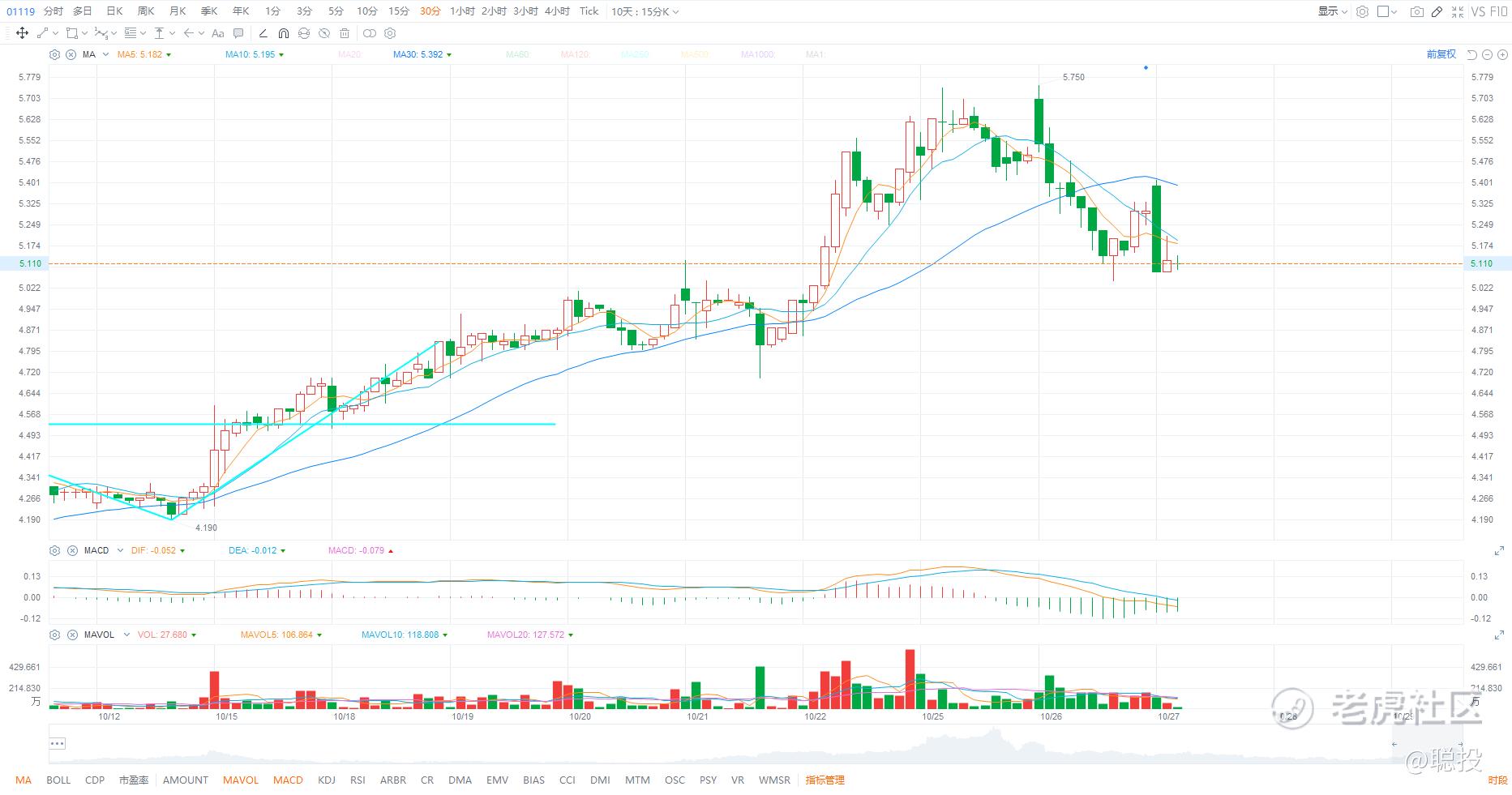This screenshot has height=795, width=1512.
Task: Open the MA30 line options dropdown
Action: pos(449,55)
